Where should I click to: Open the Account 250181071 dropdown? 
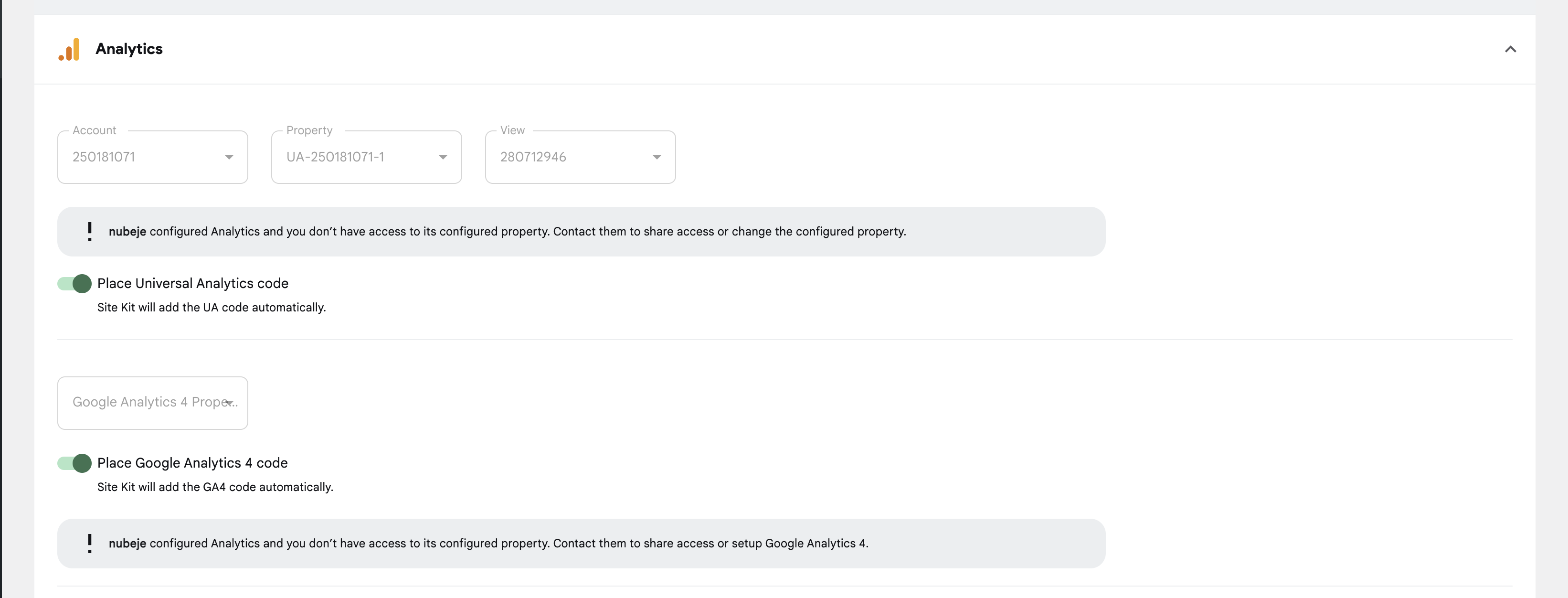pyautogui.click(x=151, y=157)
